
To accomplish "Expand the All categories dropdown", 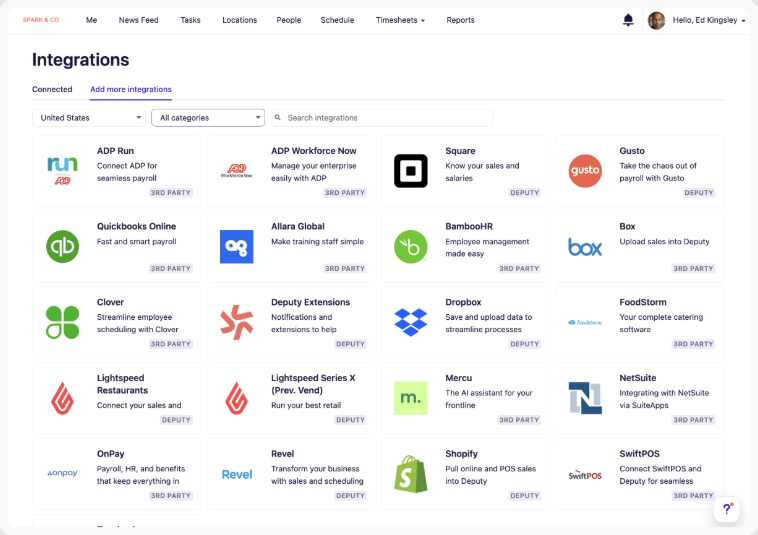I will coord(208,118).
